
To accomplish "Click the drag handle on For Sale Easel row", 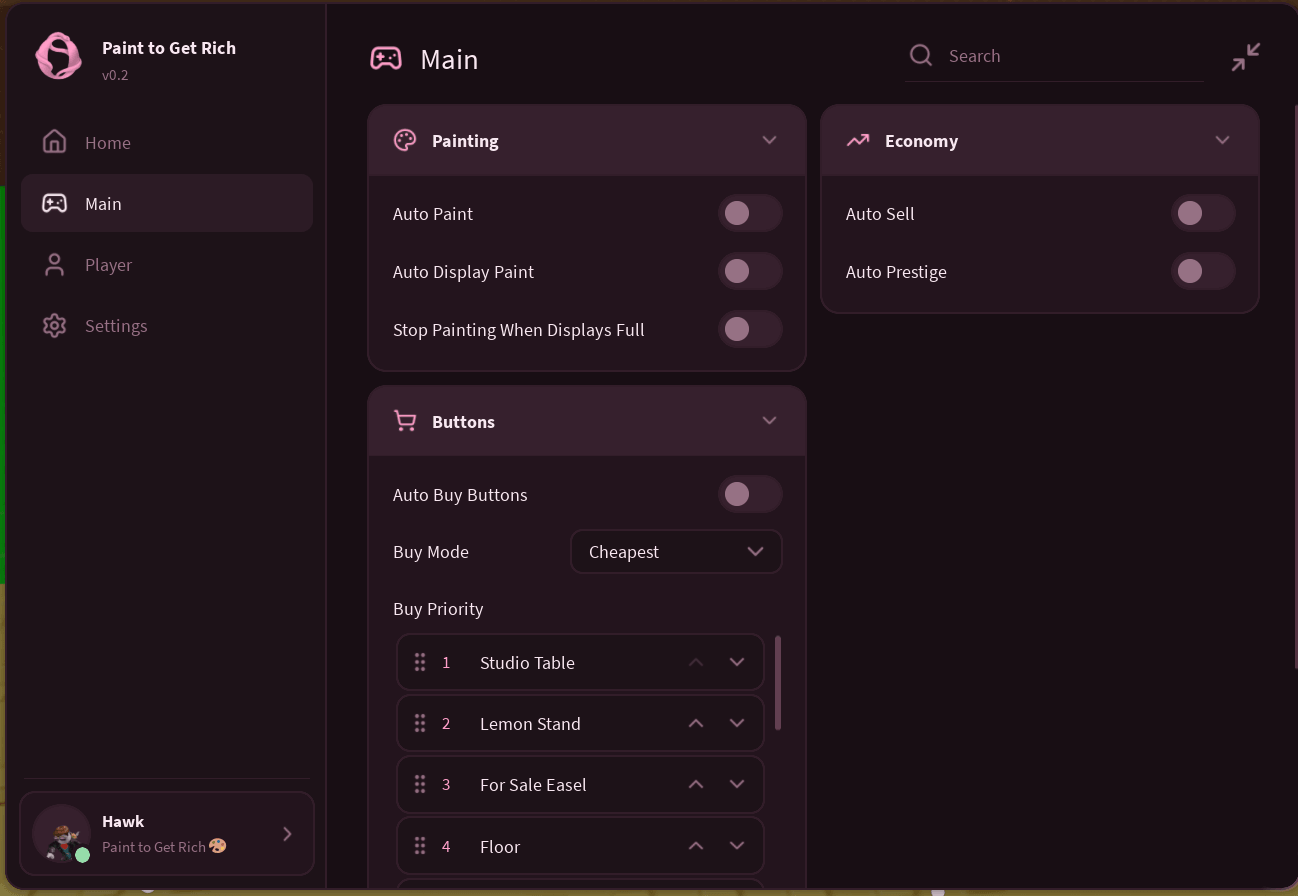I will (x=420, y=784).
